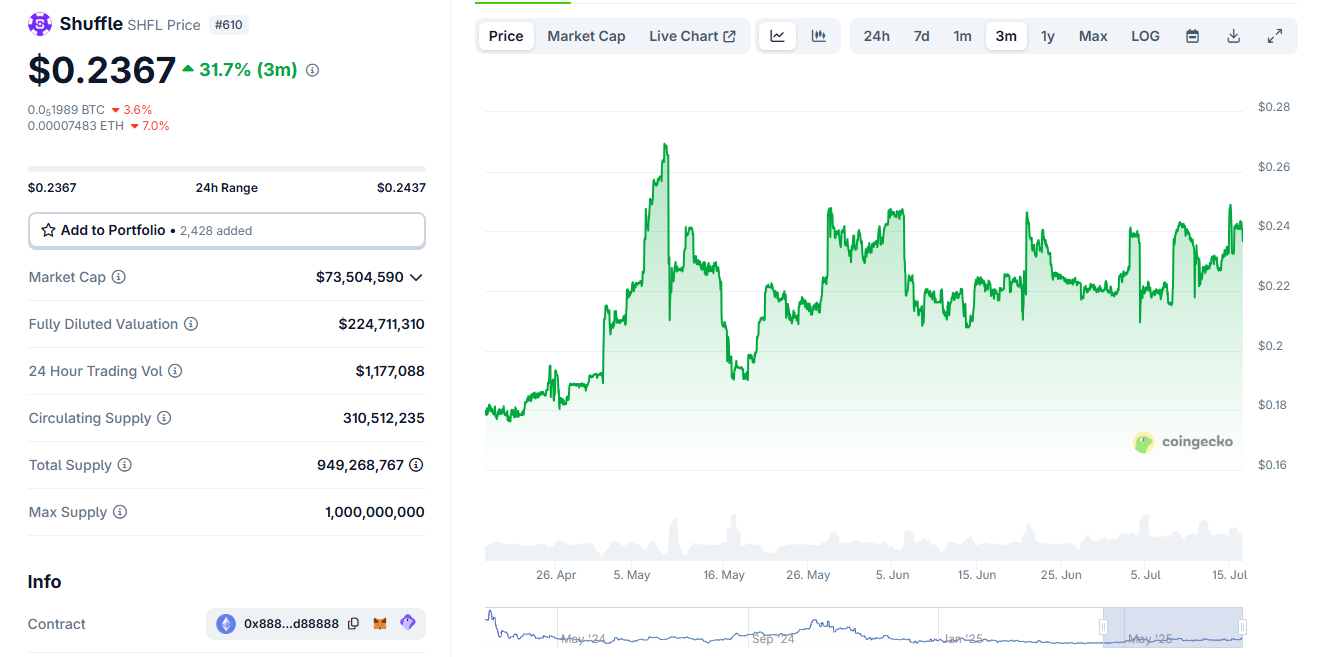Switch to candlestick chart icon
This screenshot has height=657, width=1330.
(819, 36)
